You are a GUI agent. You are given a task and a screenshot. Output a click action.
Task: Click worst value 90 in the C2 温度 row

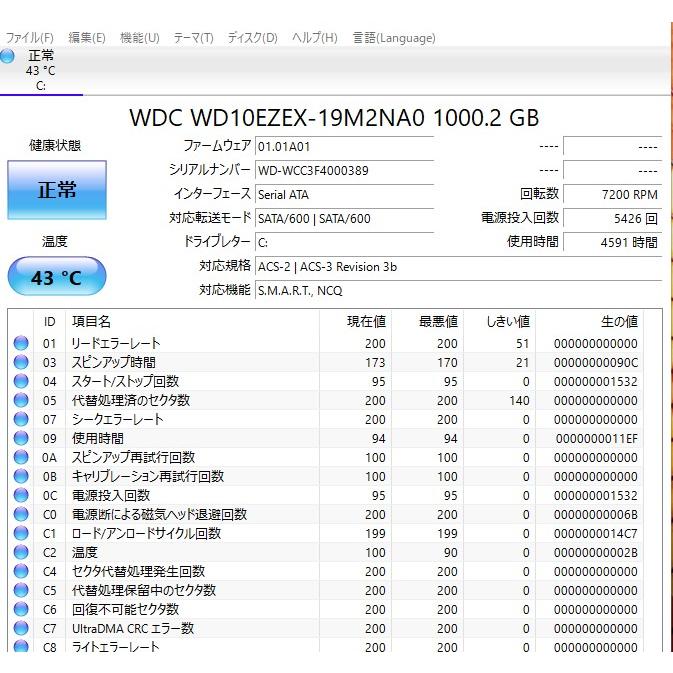point(450,552)
